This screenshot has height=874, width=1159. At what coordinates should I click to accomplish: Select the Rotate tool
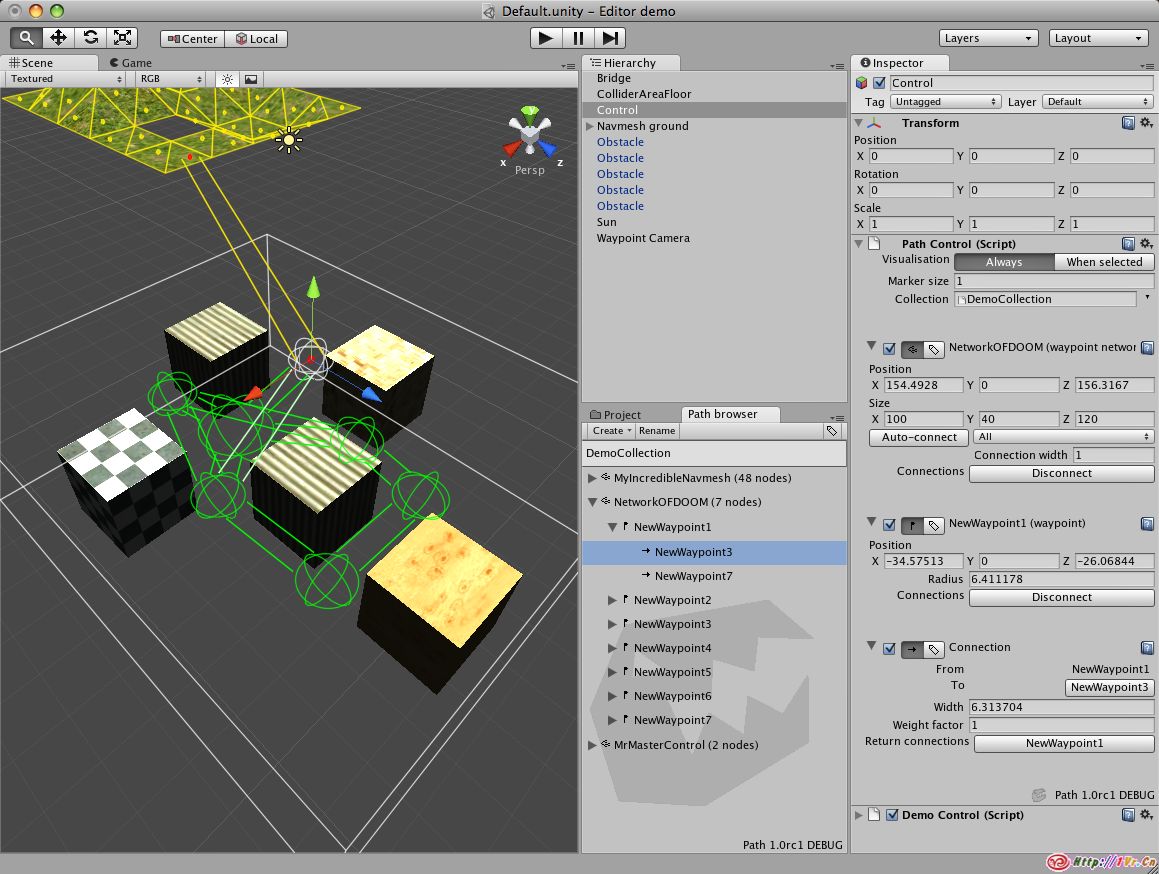click(x=90, y=38)
